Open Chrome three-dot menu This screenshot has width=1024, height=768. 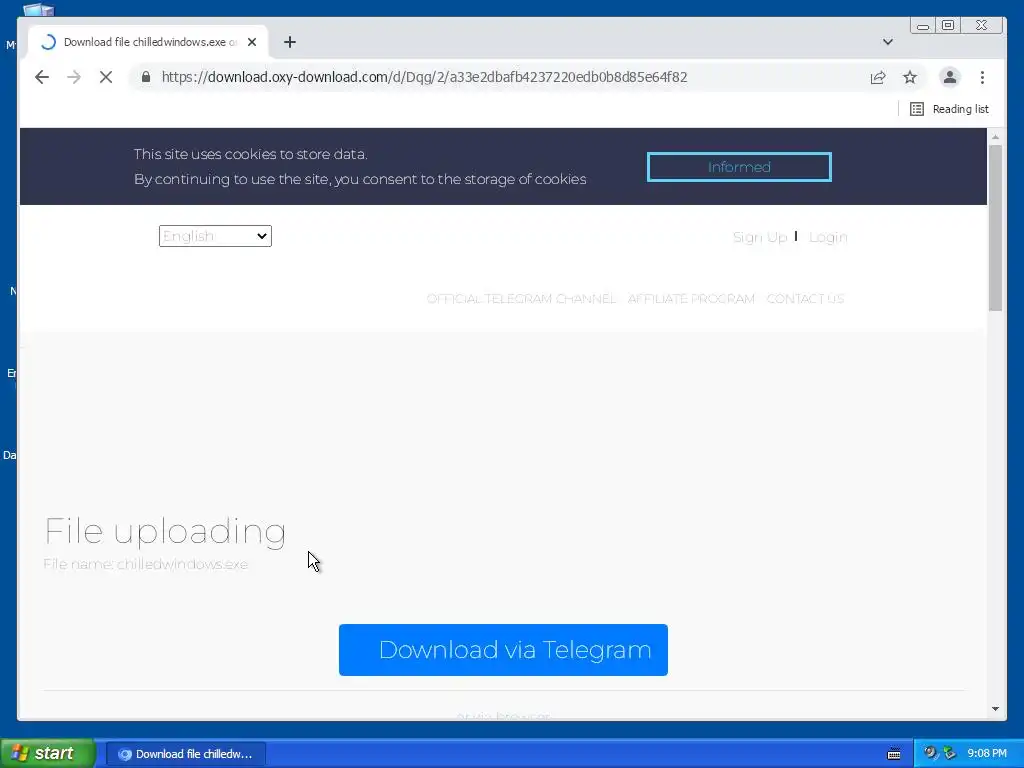(x=982, y=77)
